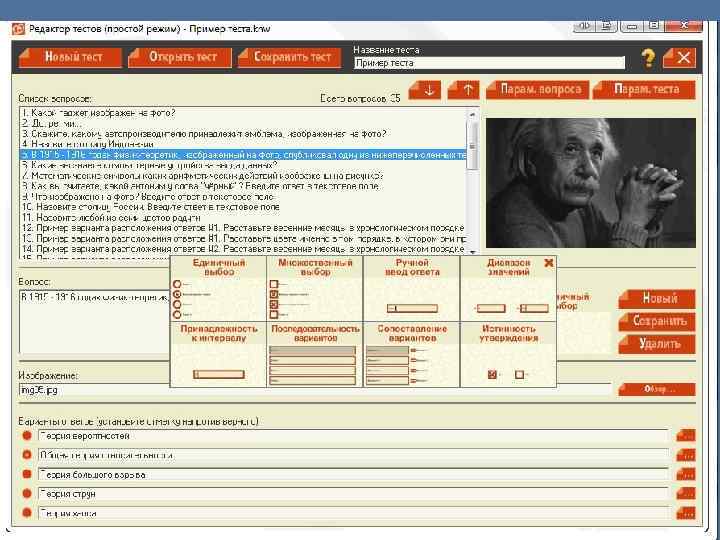Move question up with the arrow button
This screenshot has width=720, height=540.
(x=463, y=90)
